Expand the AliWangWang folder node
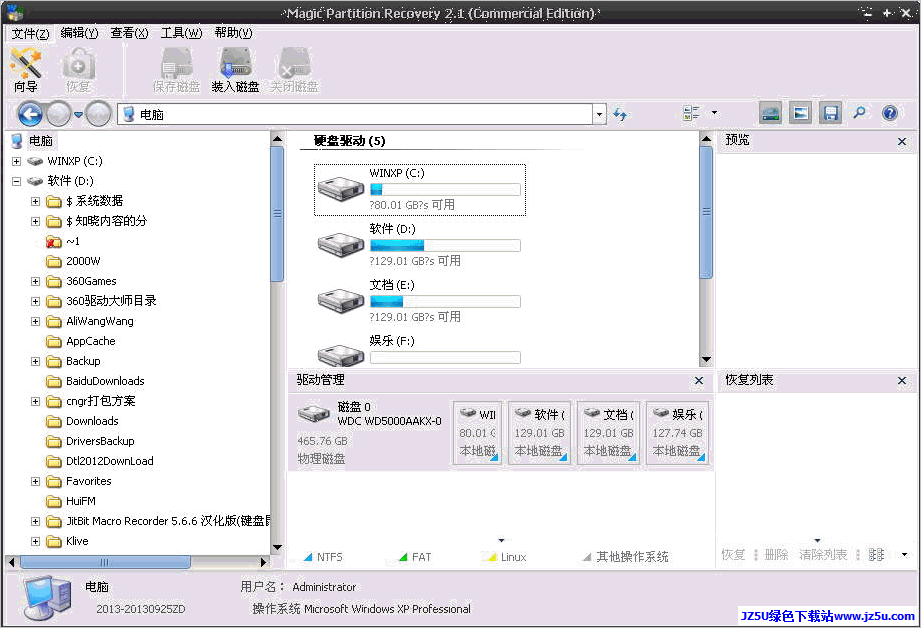This screenshot has height=628, width=921. [x=35, y=321]
